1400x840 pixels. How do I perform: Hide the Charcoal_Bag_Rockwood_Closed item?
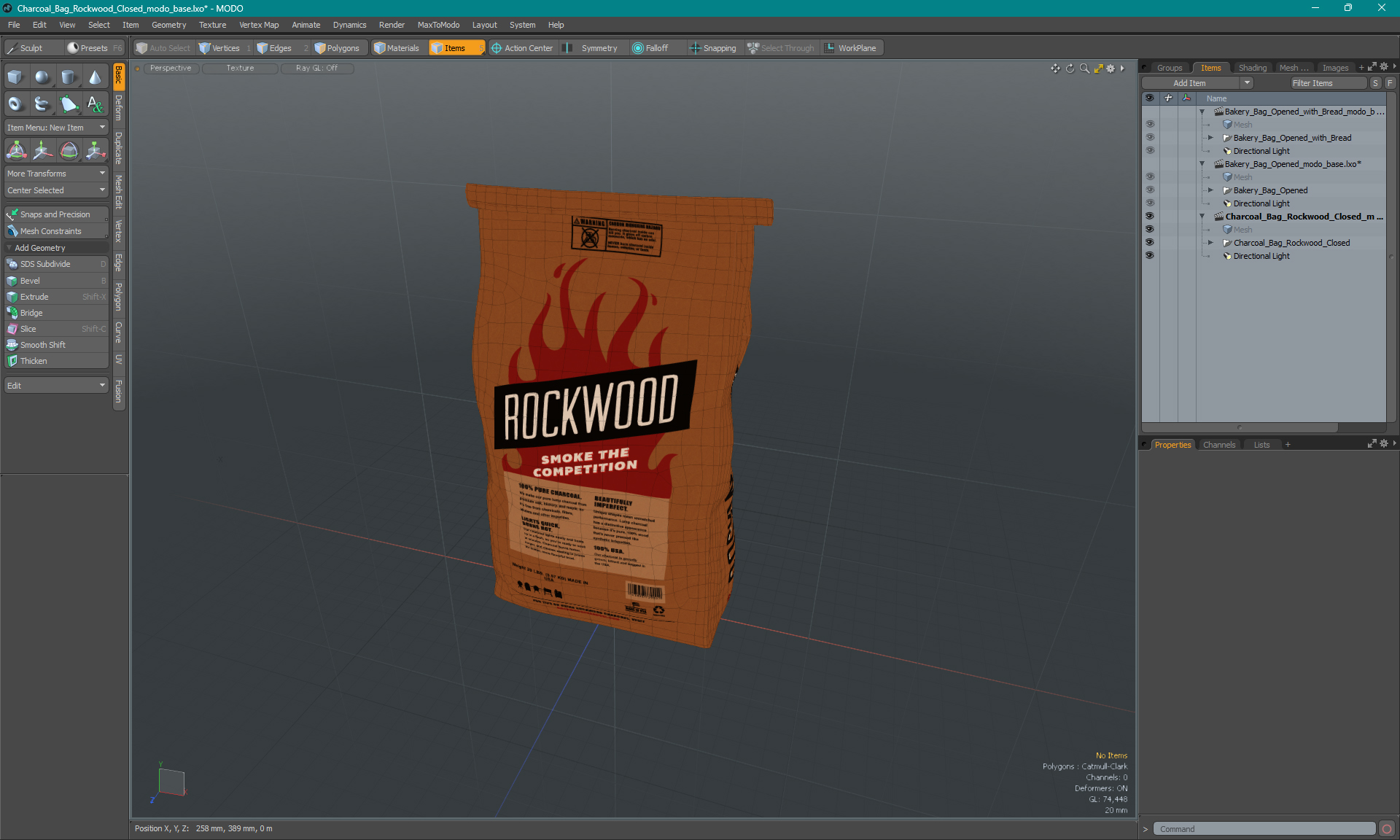1150,243
